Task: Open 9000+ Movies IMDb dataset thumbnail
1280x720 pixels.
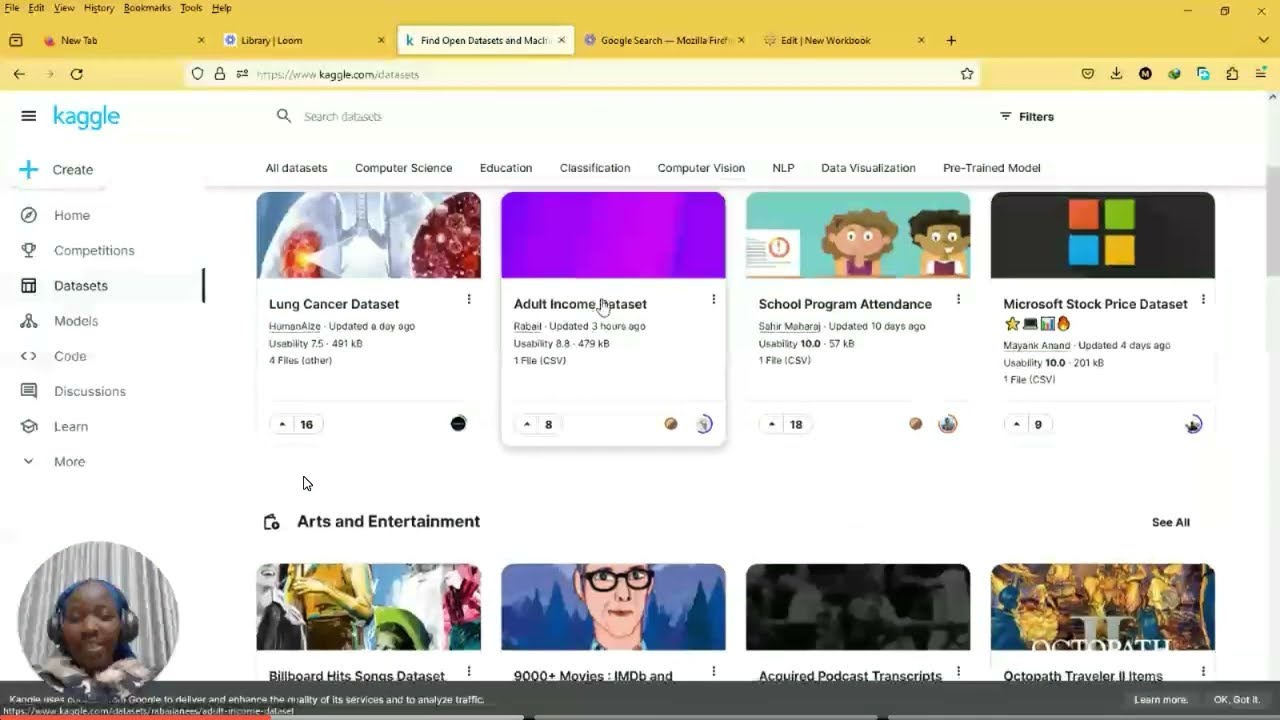Action: point(613,607)
